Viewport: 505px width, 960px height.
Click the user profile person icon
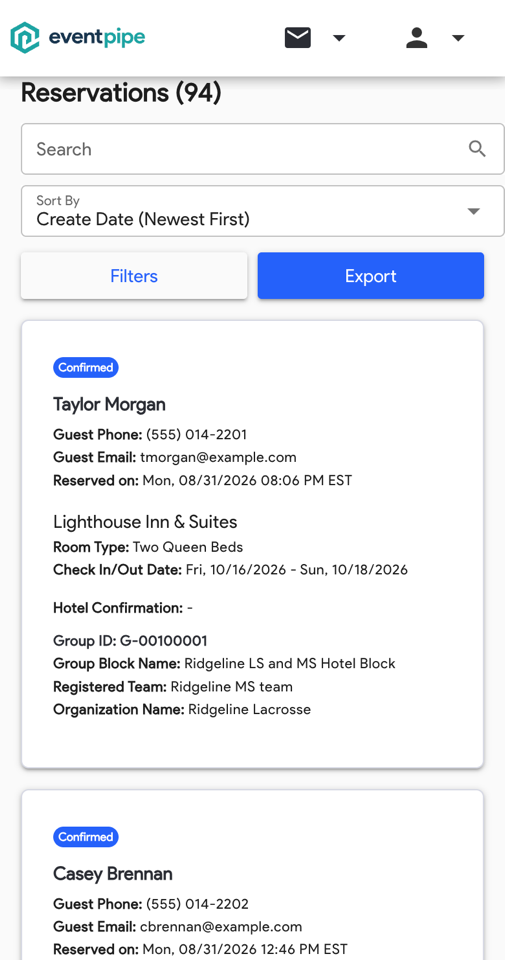(x=417, y=38)
